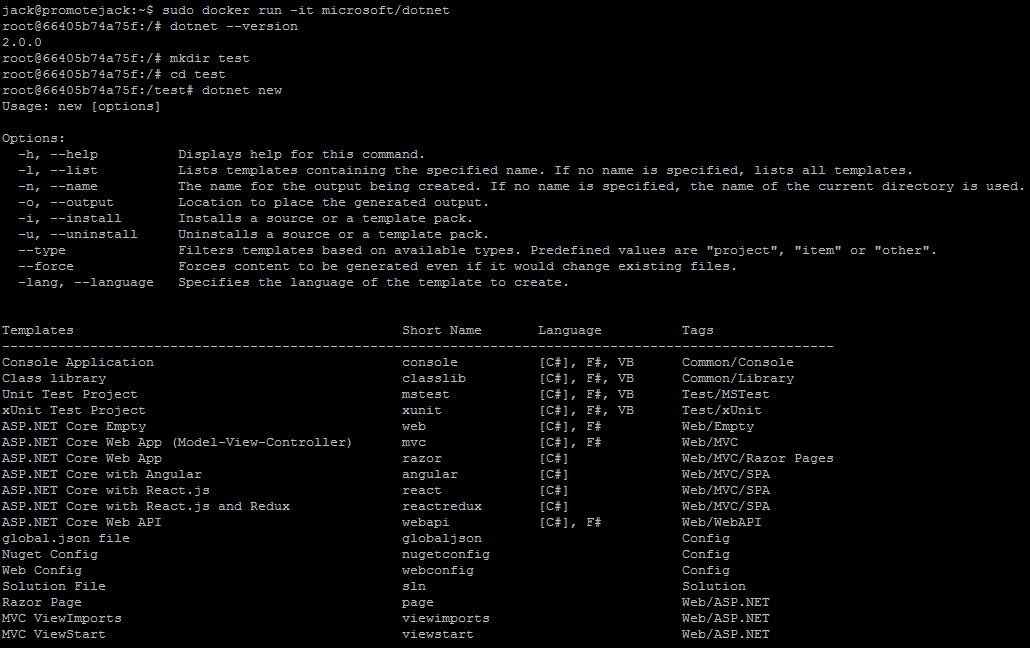Click the '-n, --name' option

pos(58,186)
